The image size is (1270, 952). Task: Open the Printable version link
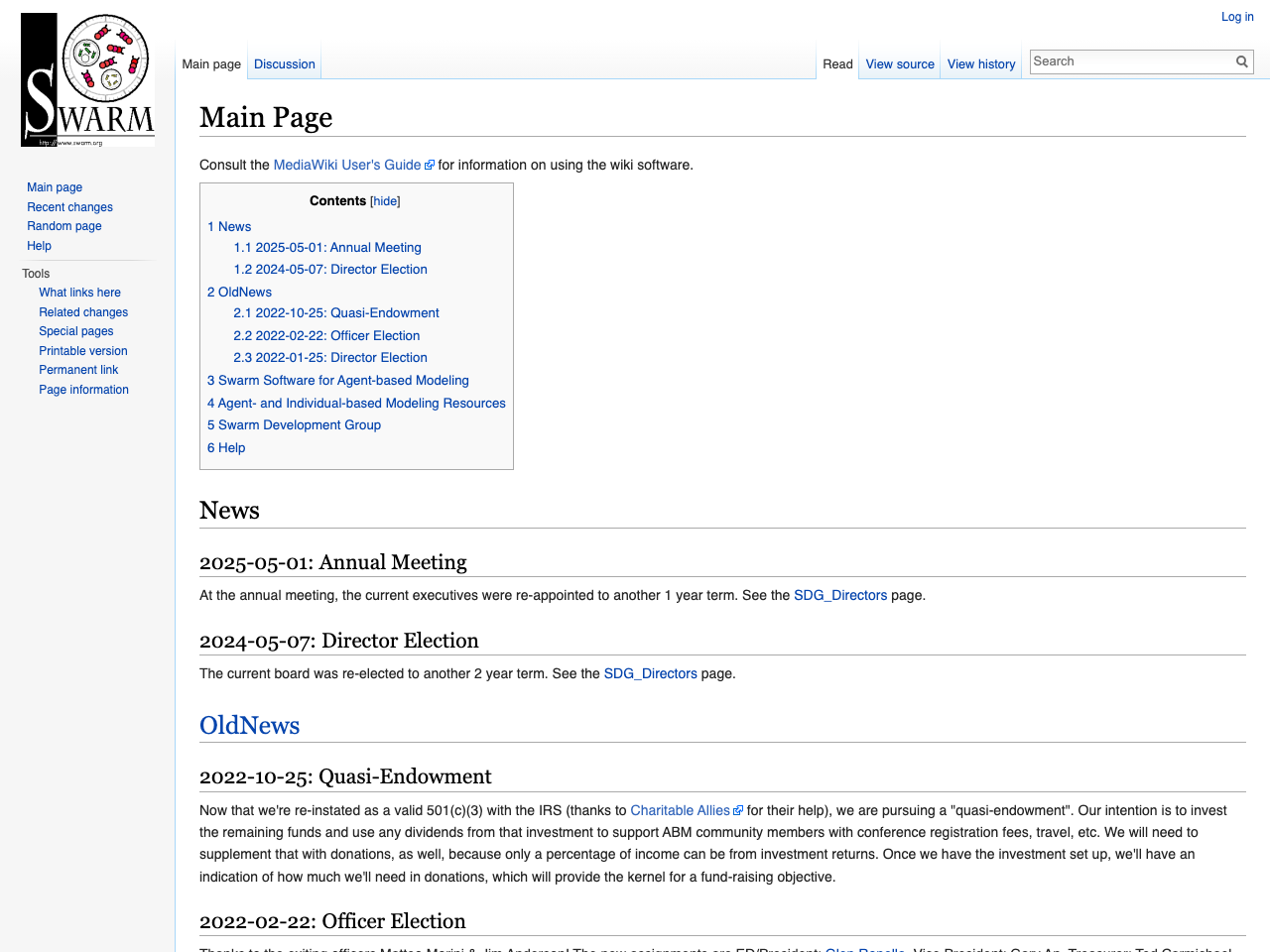point(82,351)
